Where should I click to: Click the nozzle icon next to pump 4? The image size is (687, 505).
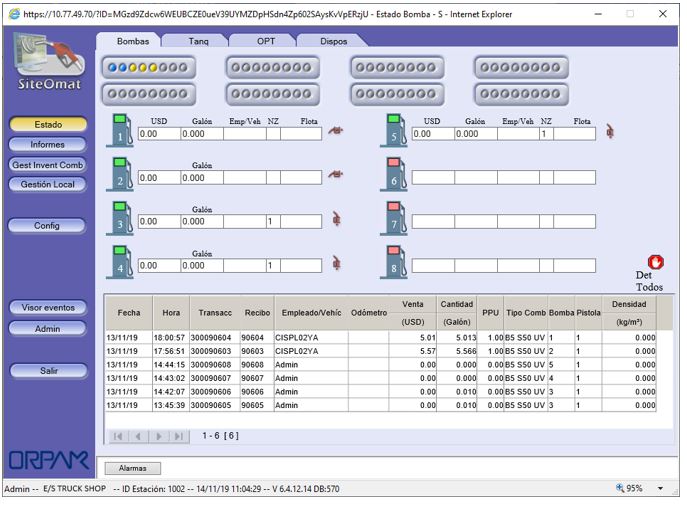click(x=337, y=264)
